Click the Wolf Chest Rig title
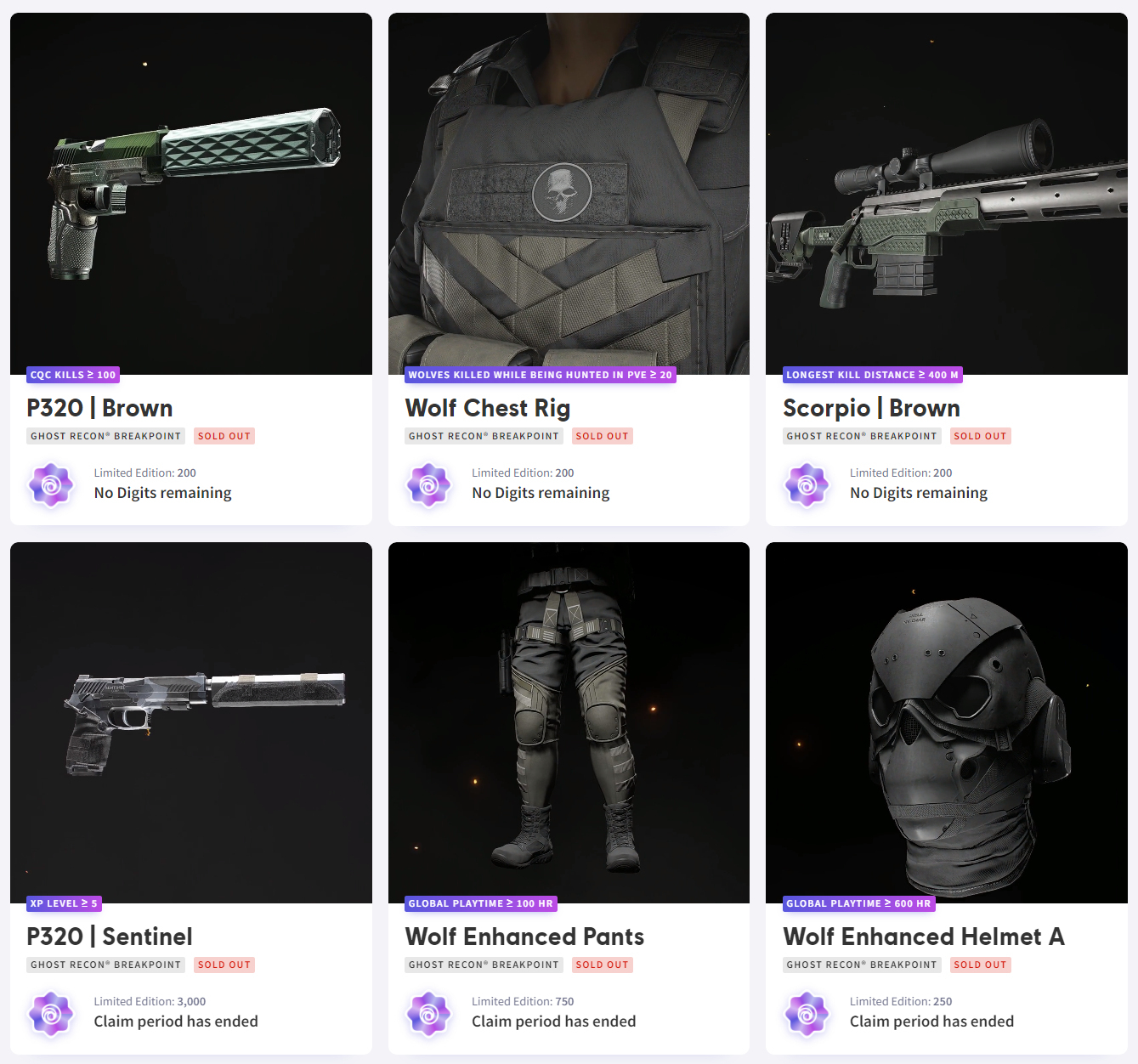Viewport: 1138px width, 1064px height. tap(488, 408)
